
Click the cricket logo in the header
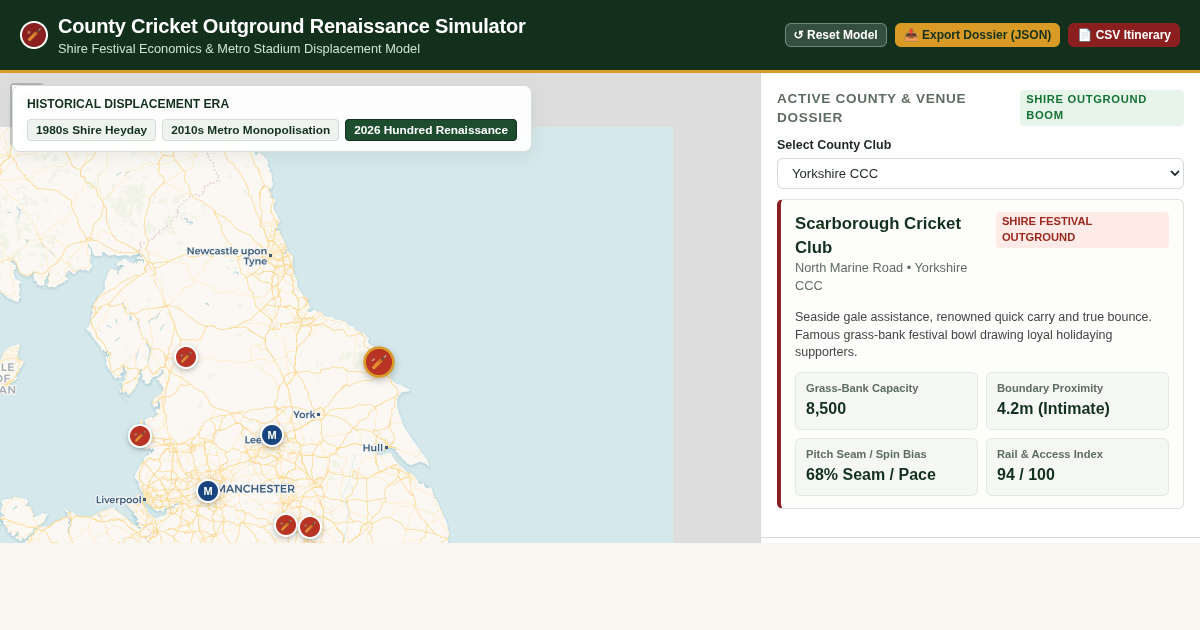34,35
